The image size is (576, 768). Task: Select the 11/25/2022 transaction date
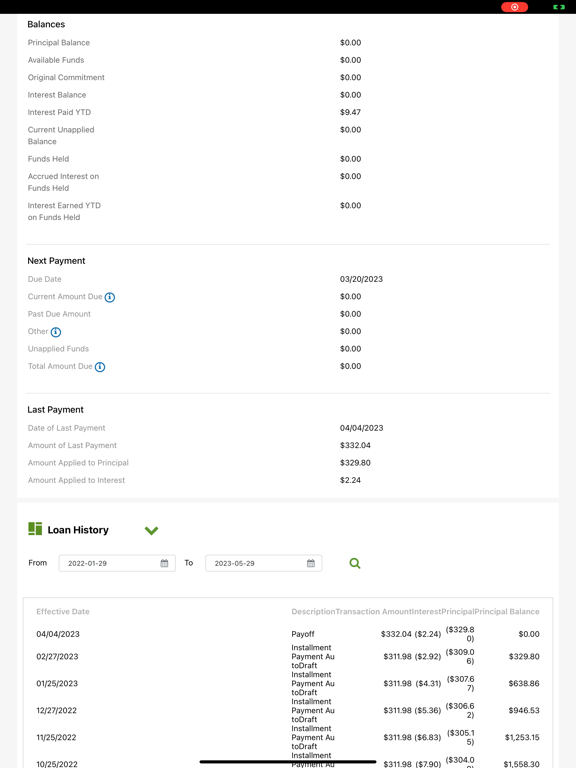56,738
